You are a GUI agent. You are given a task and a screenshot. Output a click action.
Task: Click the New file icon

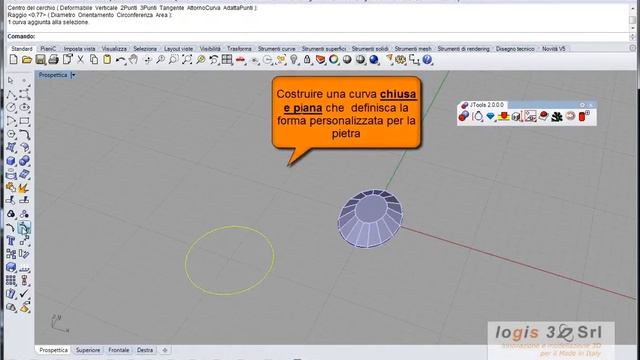click(x=13, y=60)
